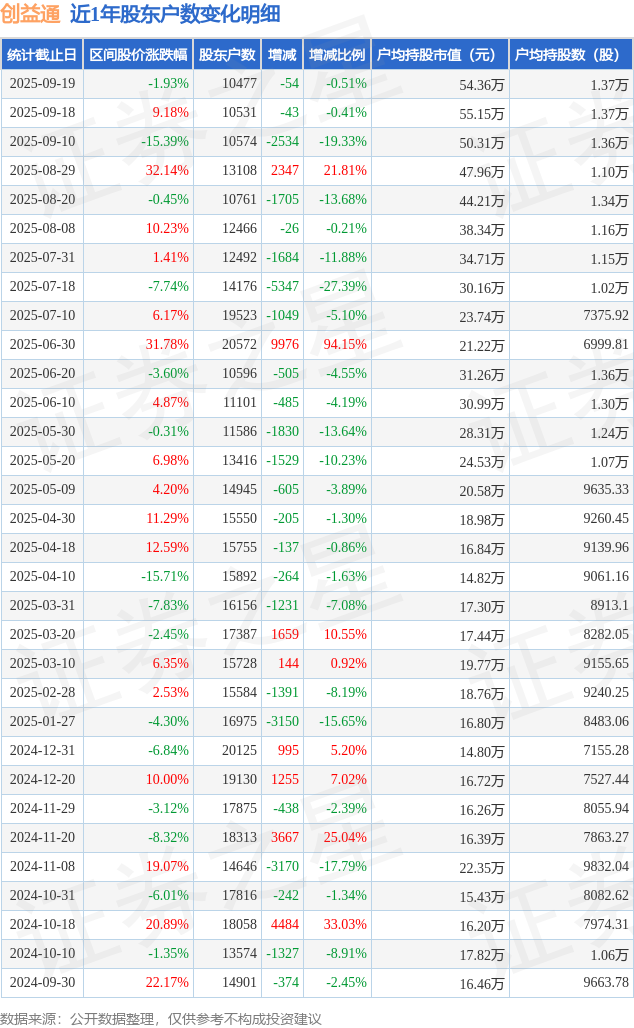The width and height of the screenshot is (634, 1028).
Task: Click the 增减比例 column header
Action: tap(337, 55)
